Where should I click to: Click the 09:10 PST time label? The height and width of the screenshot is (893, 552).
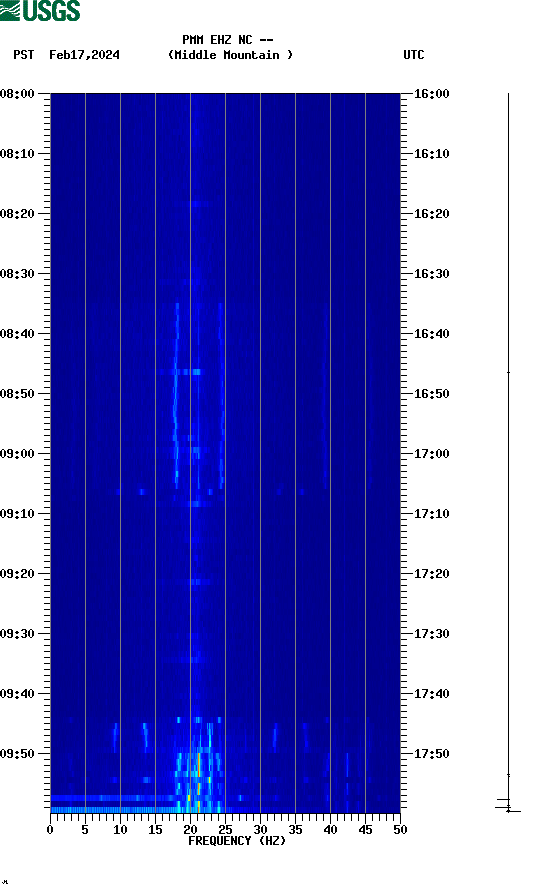tap(17, 514)
